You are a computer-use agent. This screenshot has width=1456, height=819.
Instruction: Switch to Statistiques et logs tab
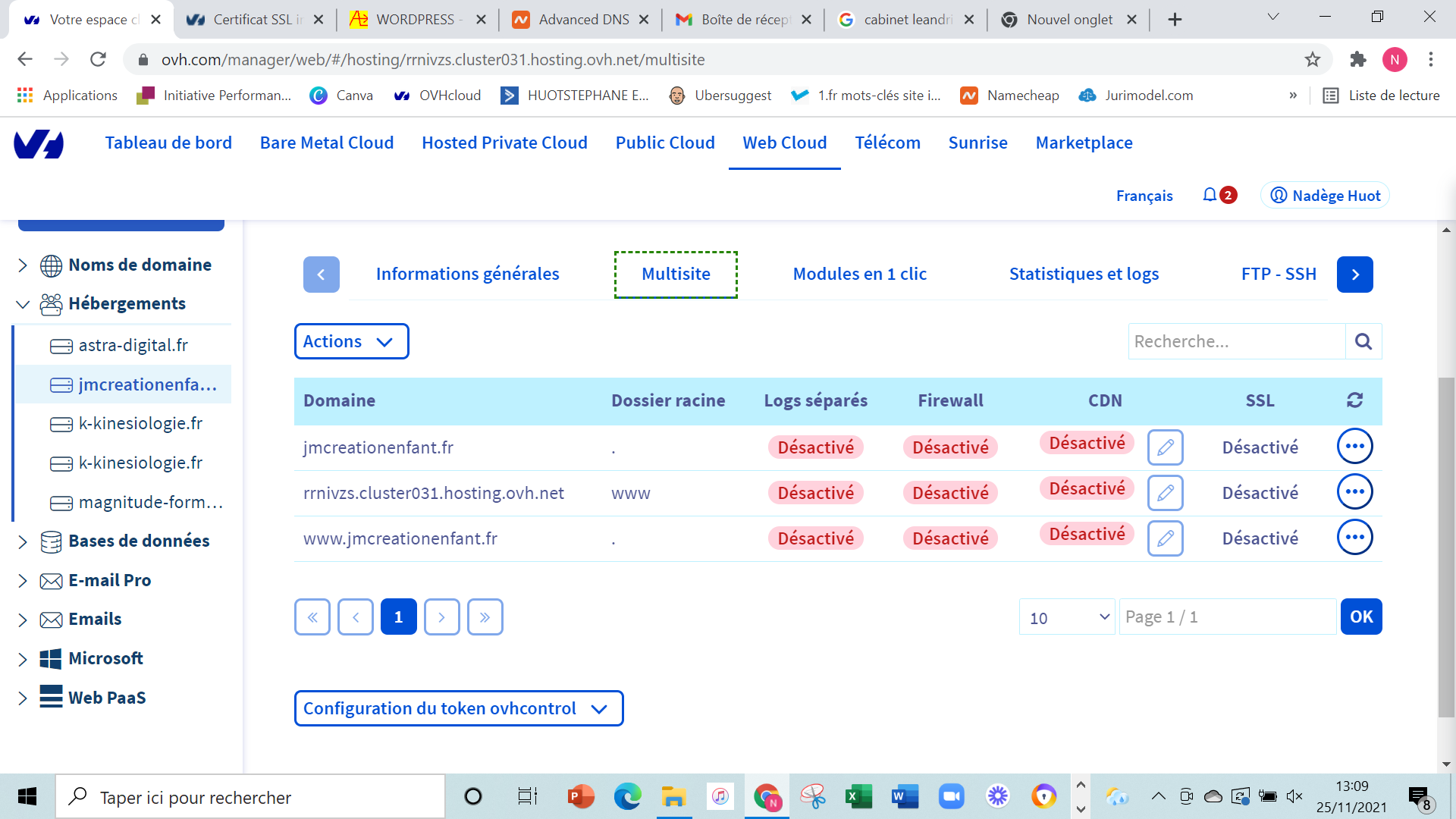coord(1084,274)
